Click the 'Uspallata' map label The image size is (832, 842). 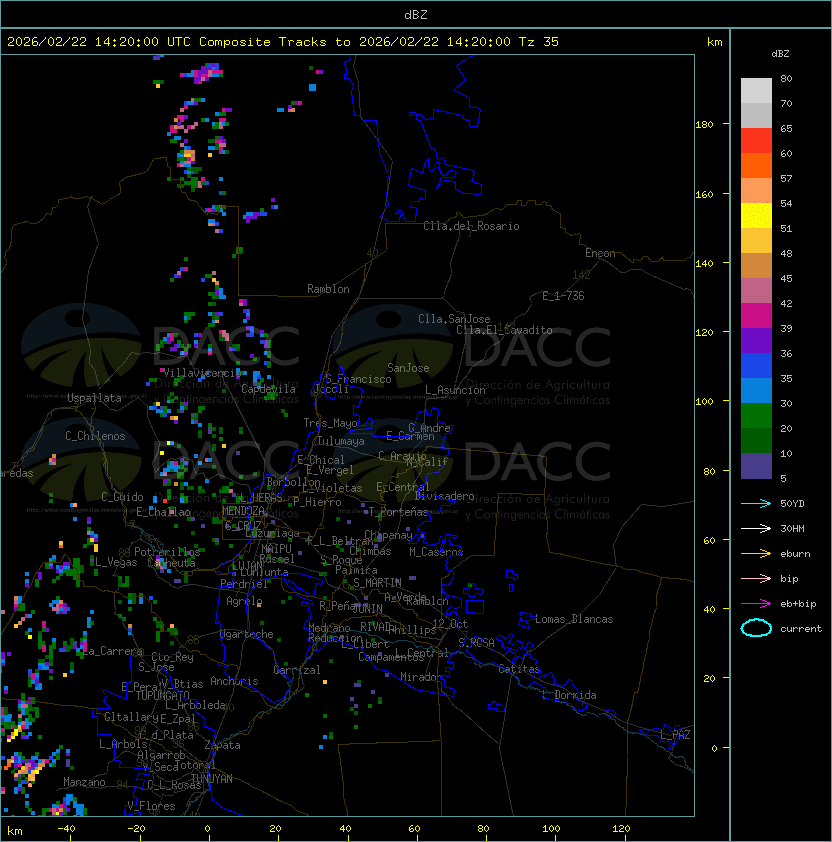point(94,398)
